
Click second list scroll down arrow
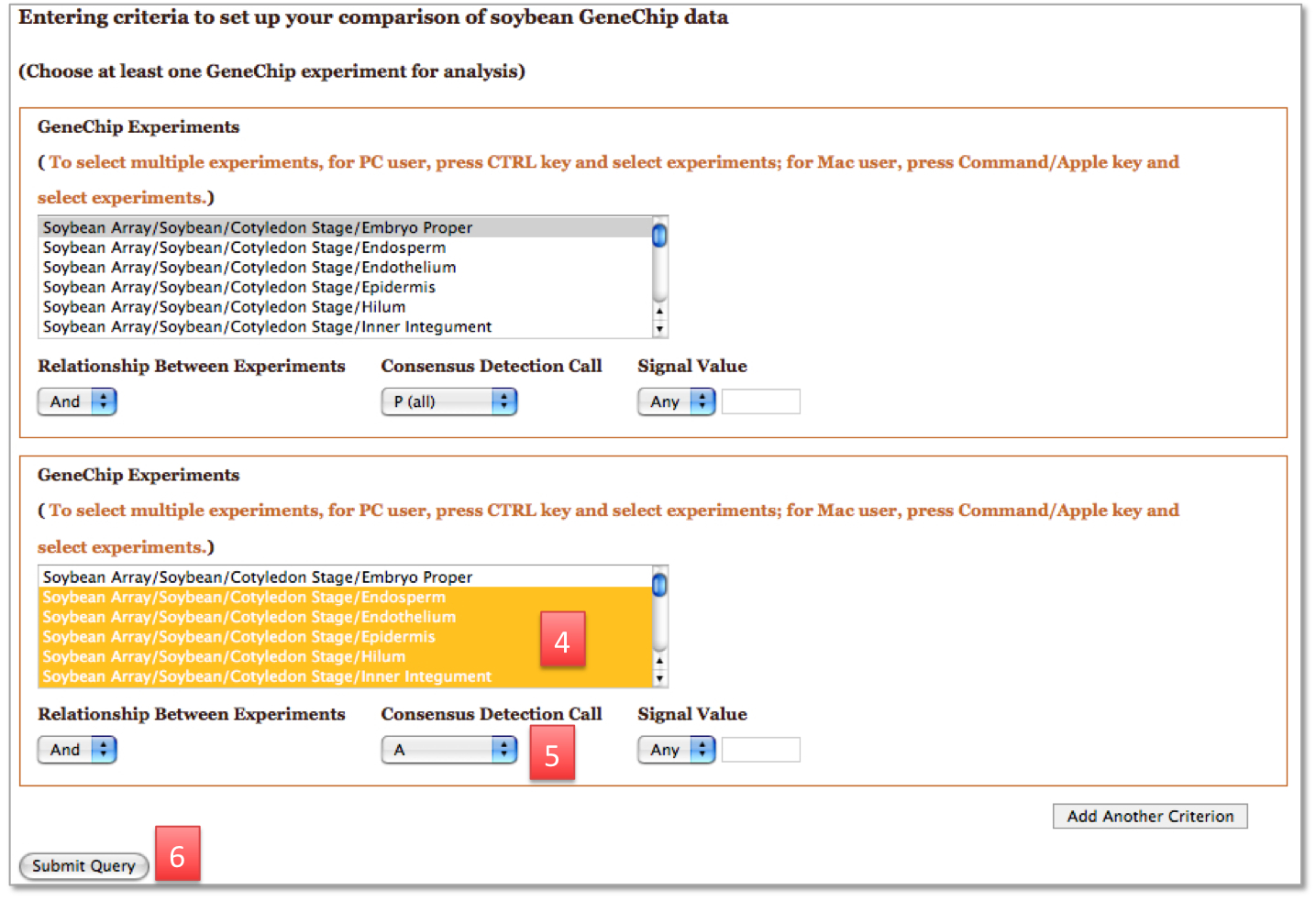click(x=659, y=678)
